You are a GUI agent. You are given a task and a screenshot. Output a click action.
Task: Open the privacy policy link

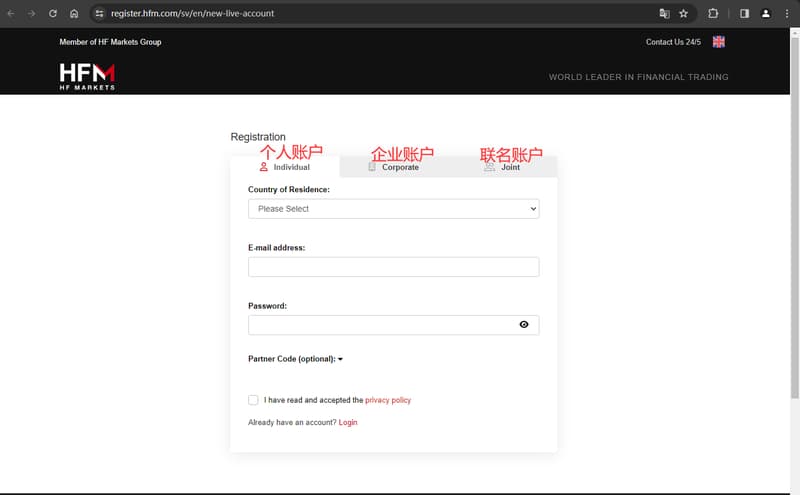click(388, 400)
